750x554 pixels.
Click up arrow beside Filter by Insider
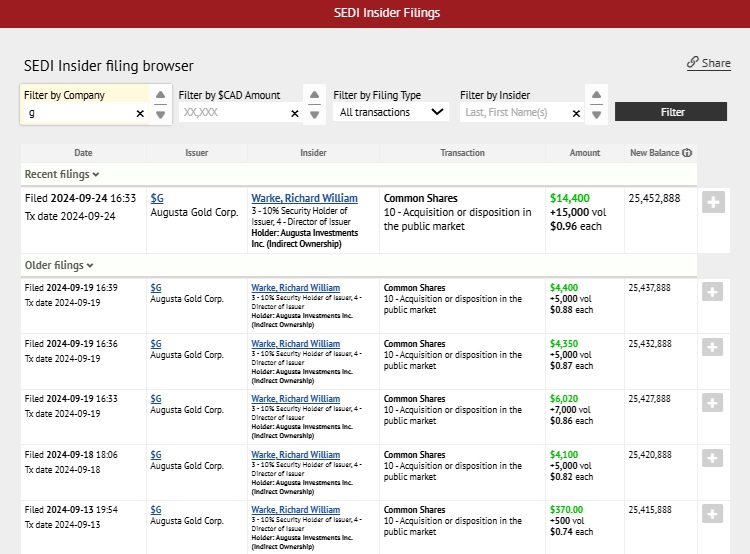tap(596, 95)
